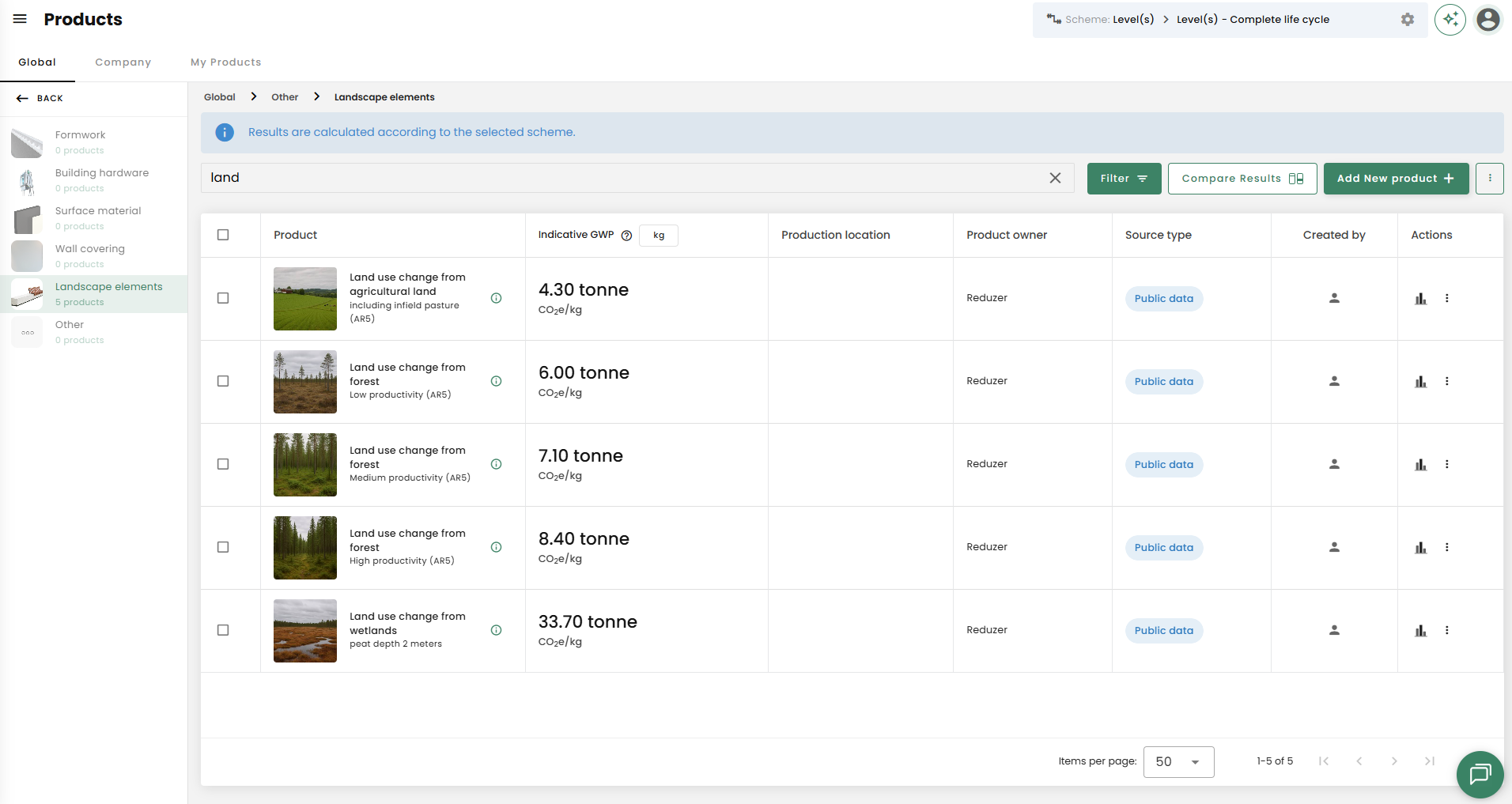The image size is (1512, 804).
Task: Open the user account avatar
Action: tap(1487, 20)
